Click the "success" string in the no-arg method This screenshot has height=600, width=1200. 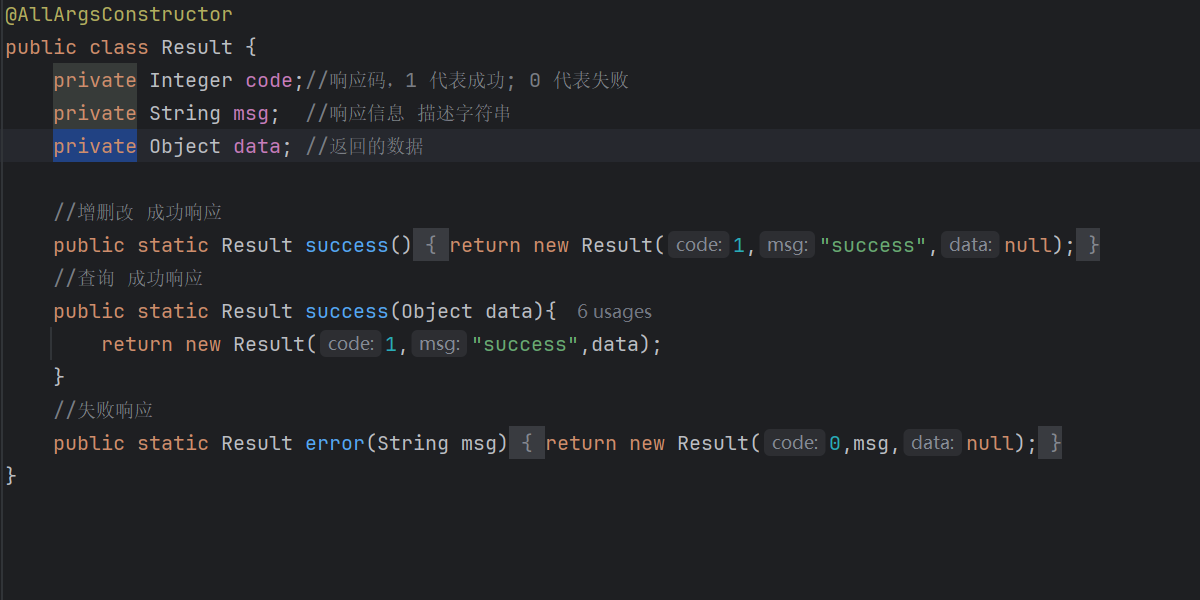point(874,245)
